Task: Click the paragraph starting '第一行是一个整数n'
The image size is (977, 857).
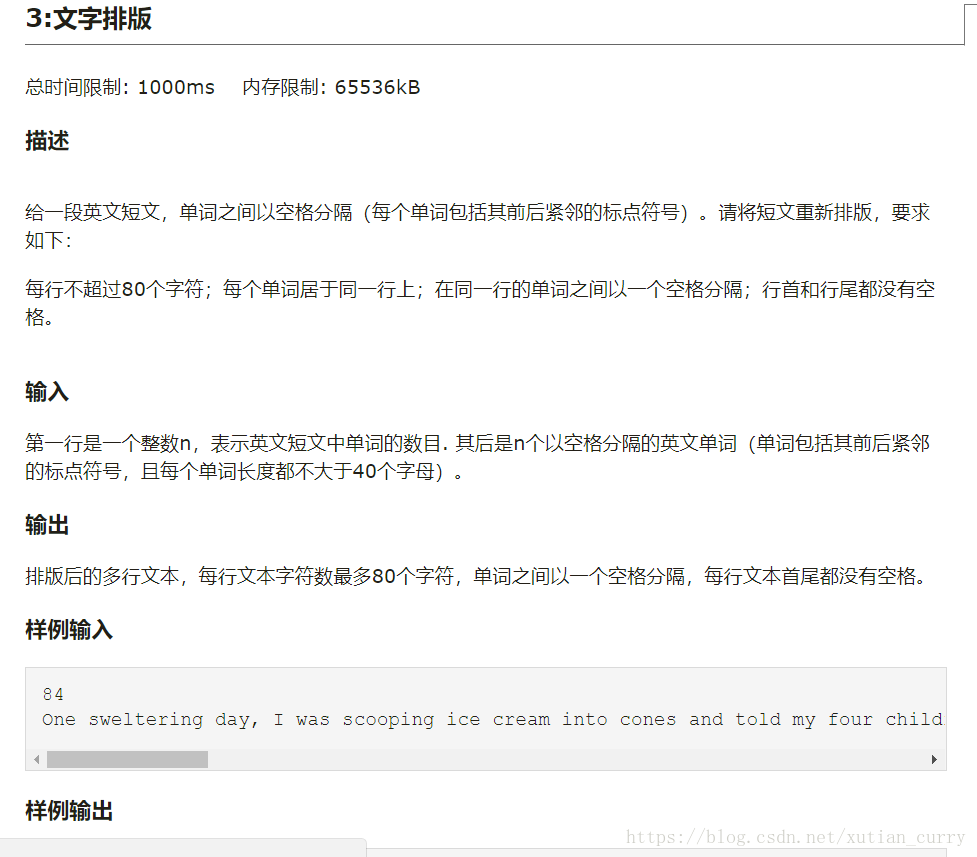Action: (x=477, y=457)
